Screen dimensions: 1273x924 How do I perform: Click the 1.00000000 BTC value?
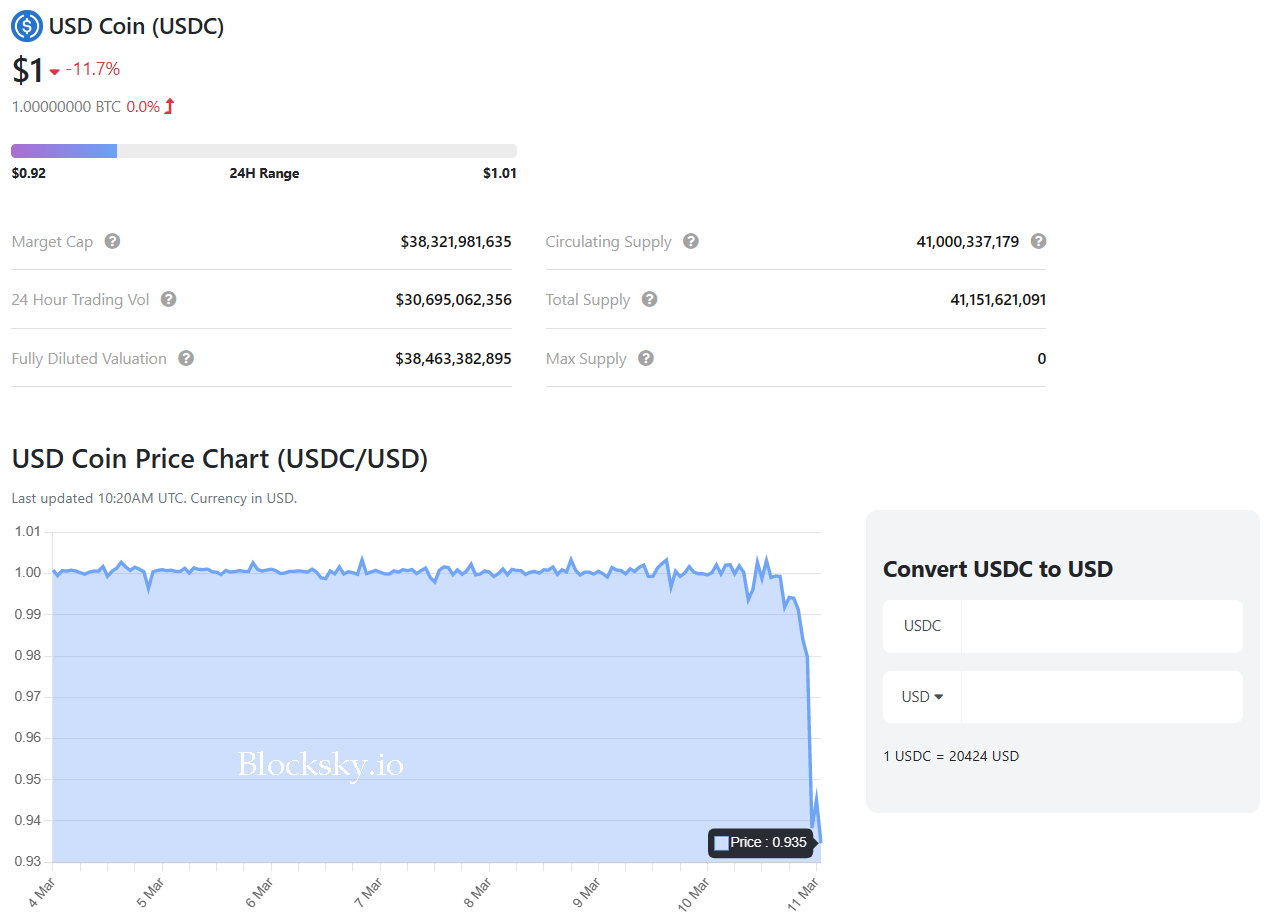point(66,106)
